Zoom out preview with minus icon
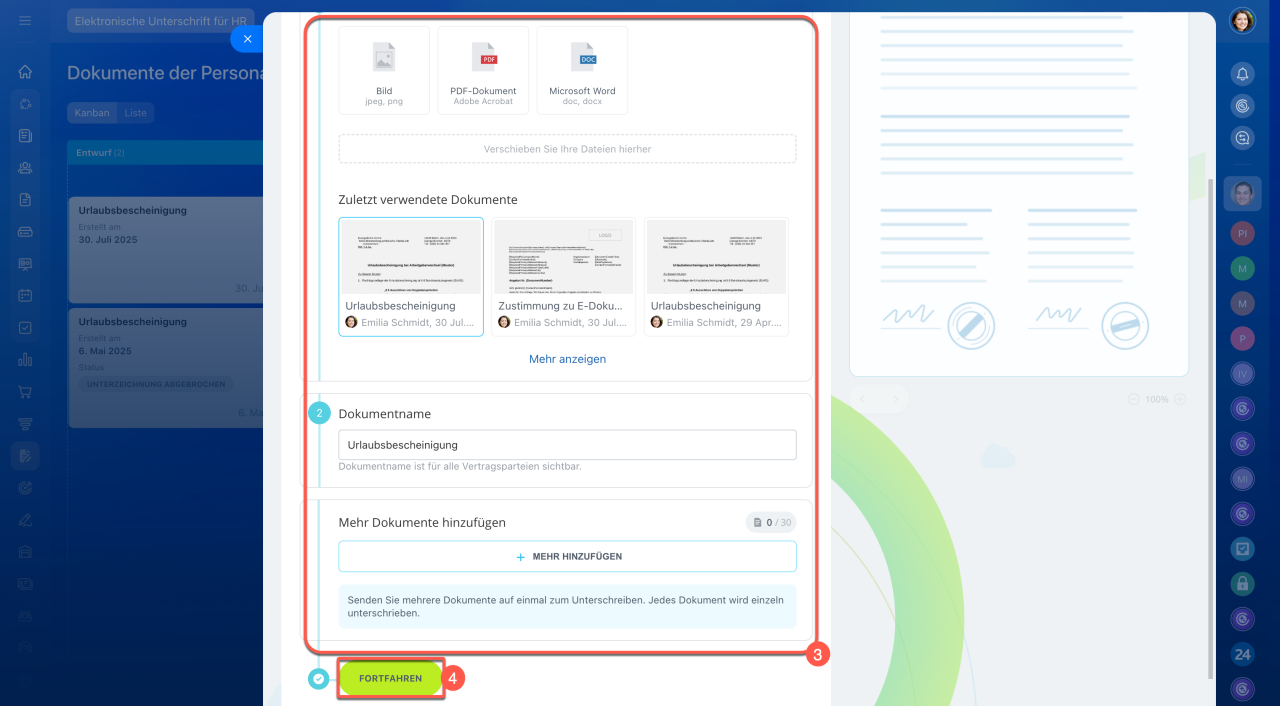1280x706 pixels. [1133, 399]
